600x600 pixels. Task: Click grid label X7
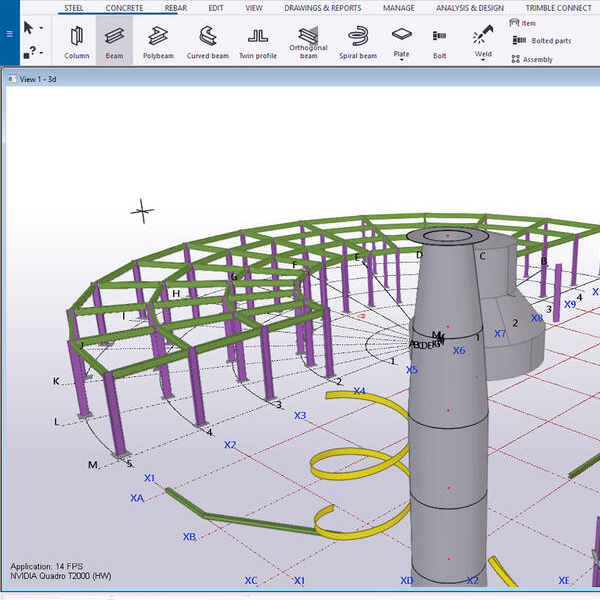(x=500, y=333)
